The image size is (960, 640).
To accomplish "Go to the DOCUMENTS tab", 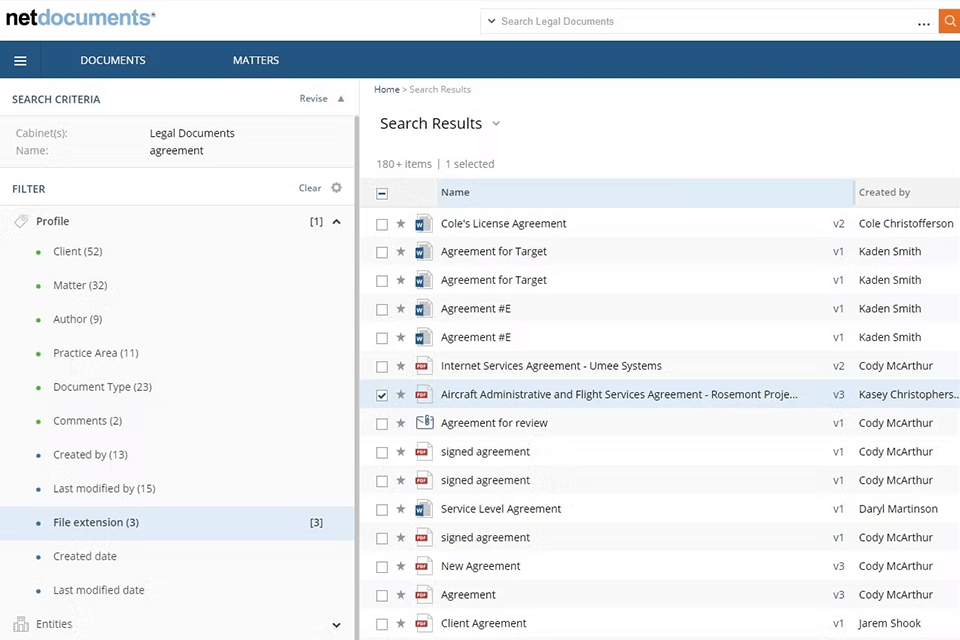I will (113, 61).
